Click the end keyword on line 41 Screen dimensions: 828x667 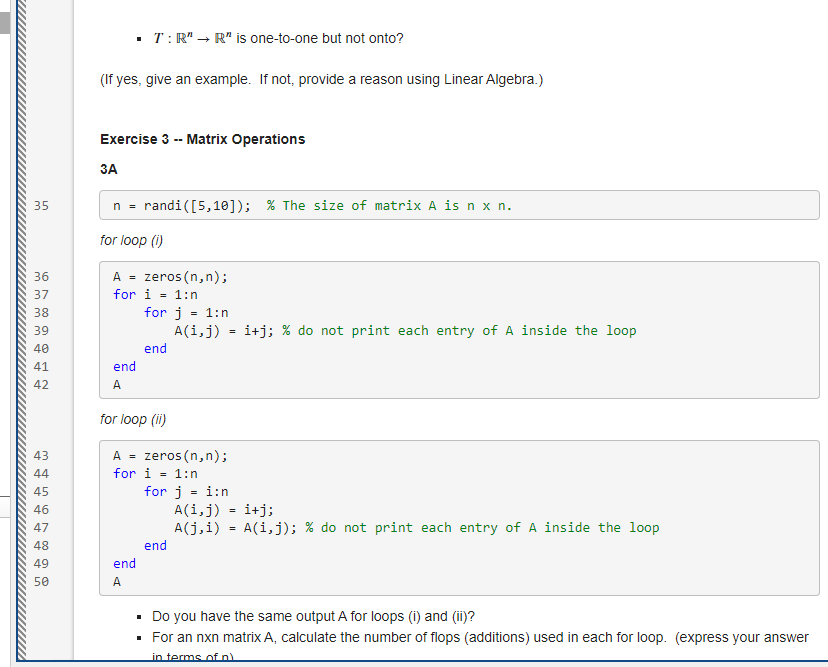click(123, 366)
